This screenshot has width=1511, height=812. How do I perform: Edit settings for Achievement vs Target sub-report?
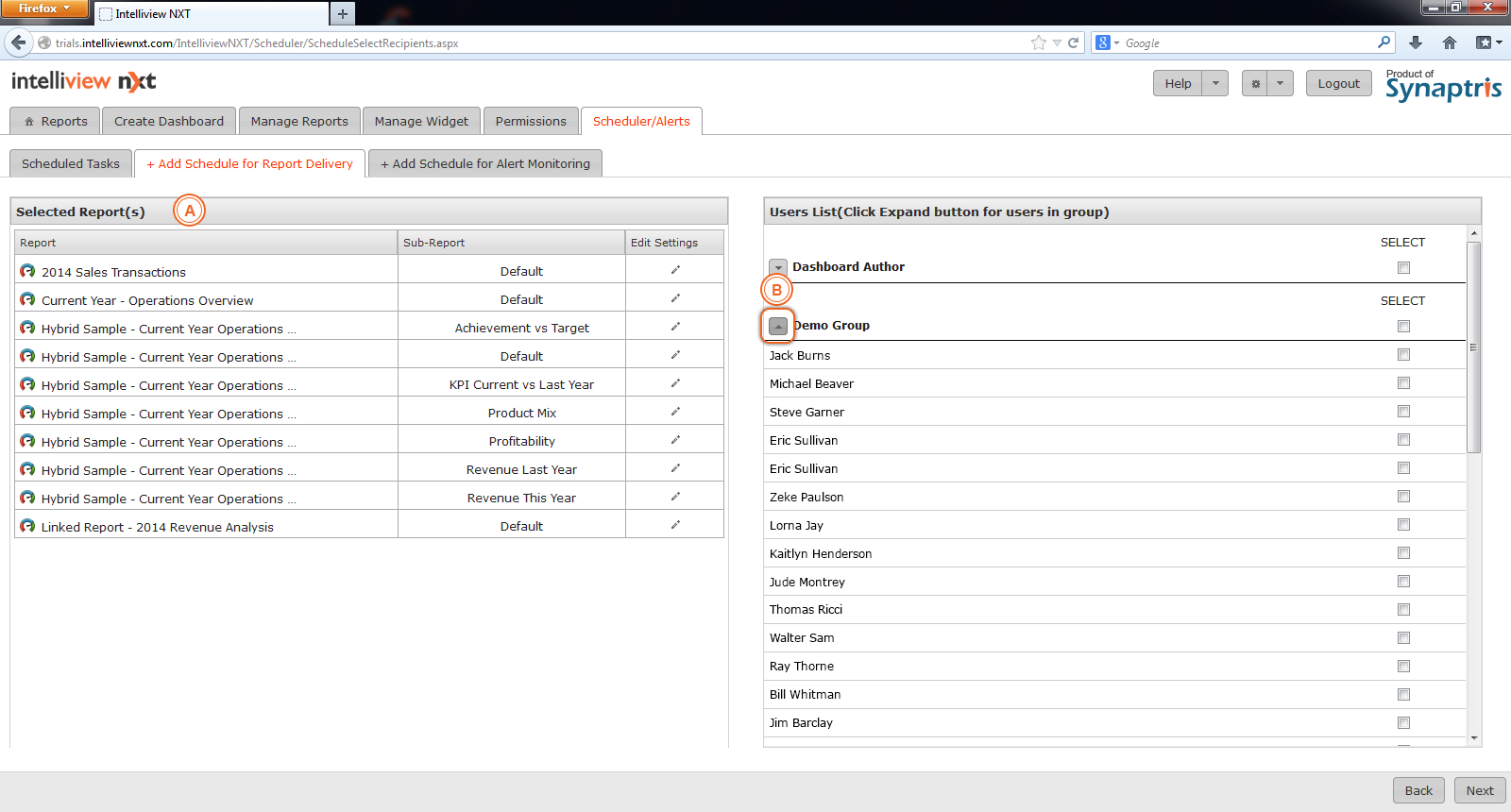coord(675,327)
